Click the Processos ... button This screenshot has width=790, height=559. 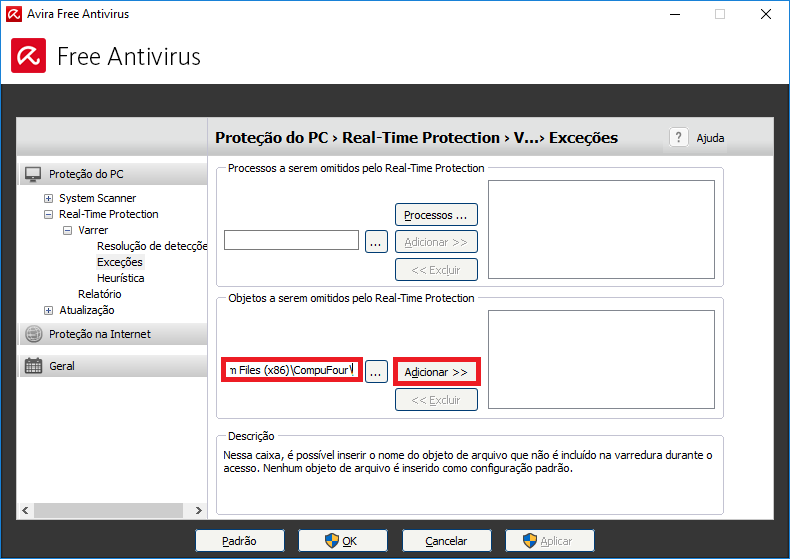pyautogui.click(x=435, y=215)
